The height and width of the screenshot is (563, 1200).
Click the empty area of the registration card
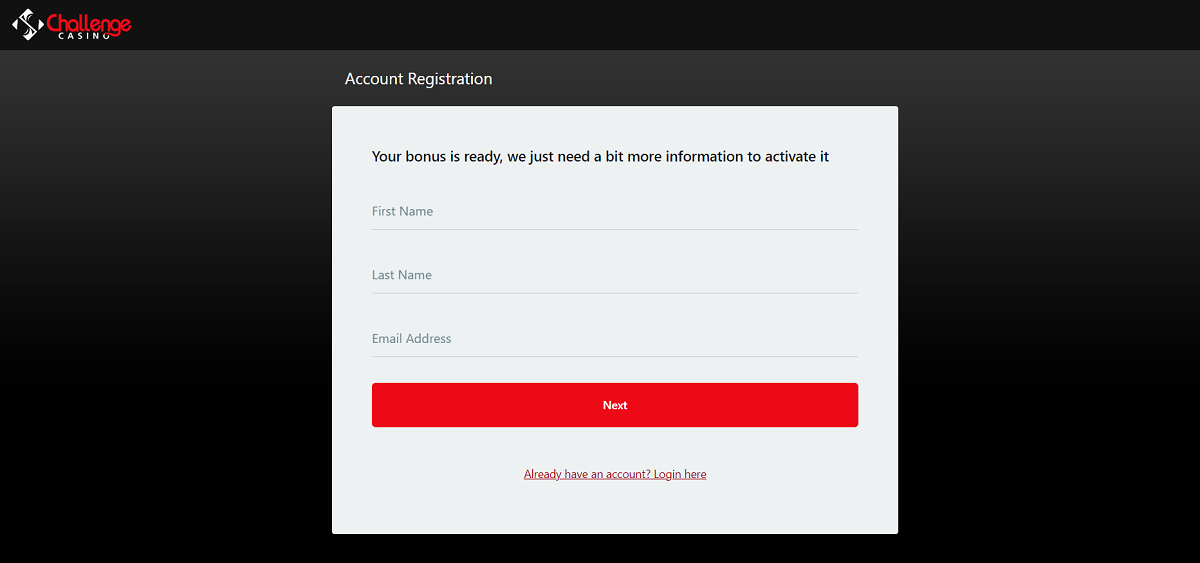click(x=615, y=508)
